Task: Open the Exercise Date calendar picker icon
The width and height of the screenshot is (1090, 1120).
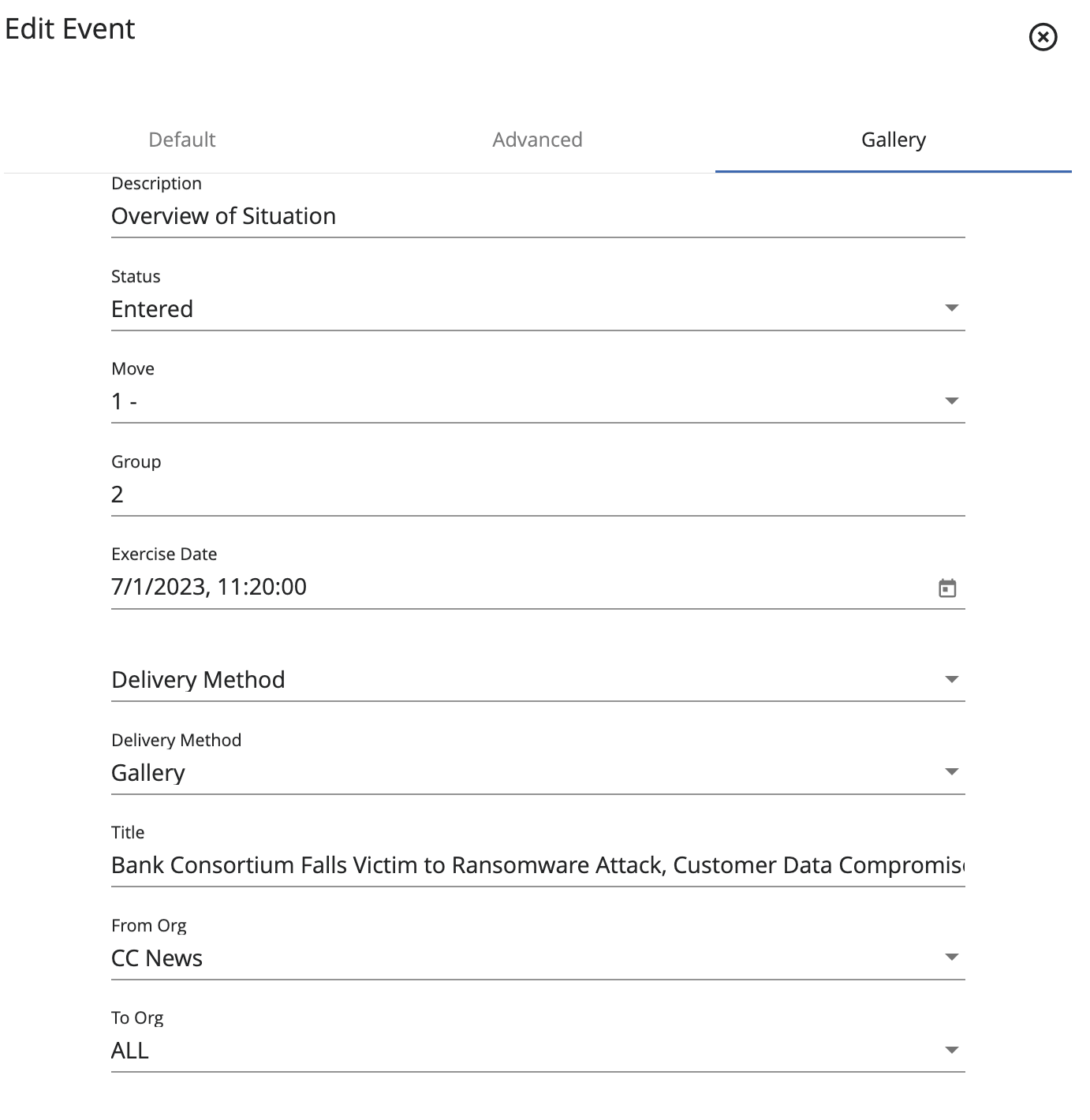Action: [947, 588]
